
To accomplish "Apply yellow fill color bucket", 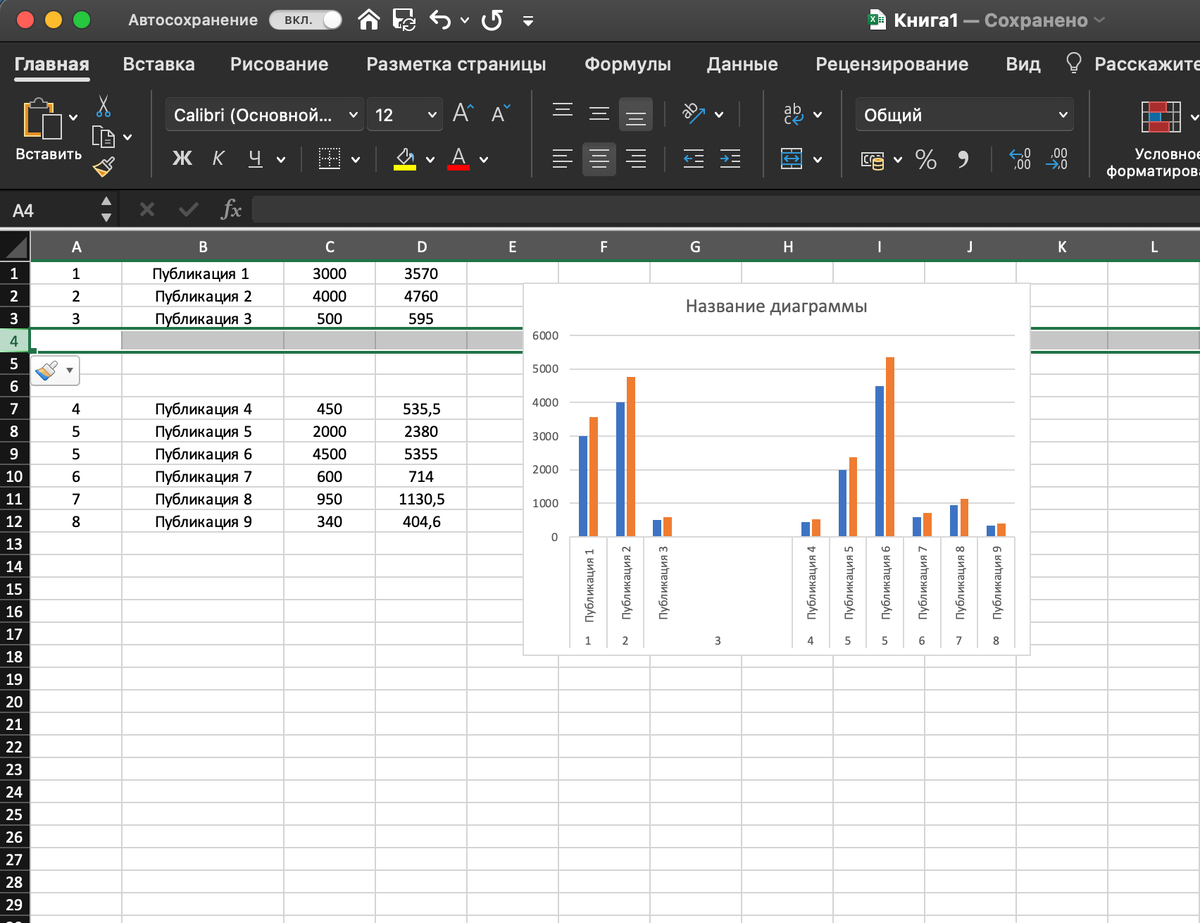I will [405, 159].
